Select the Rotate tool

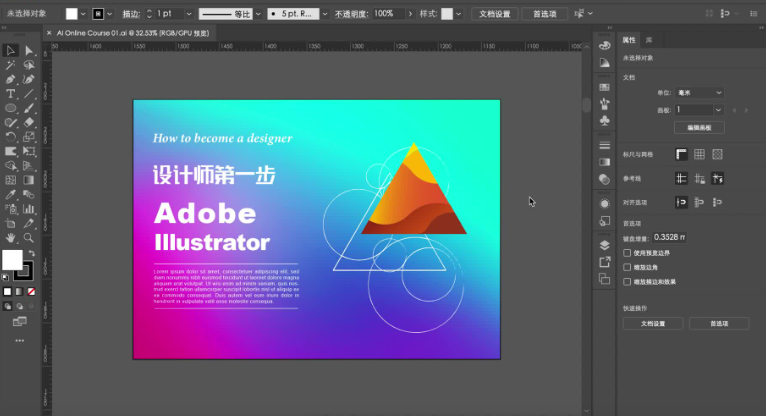pyautogui.click(x=10, y=137)
